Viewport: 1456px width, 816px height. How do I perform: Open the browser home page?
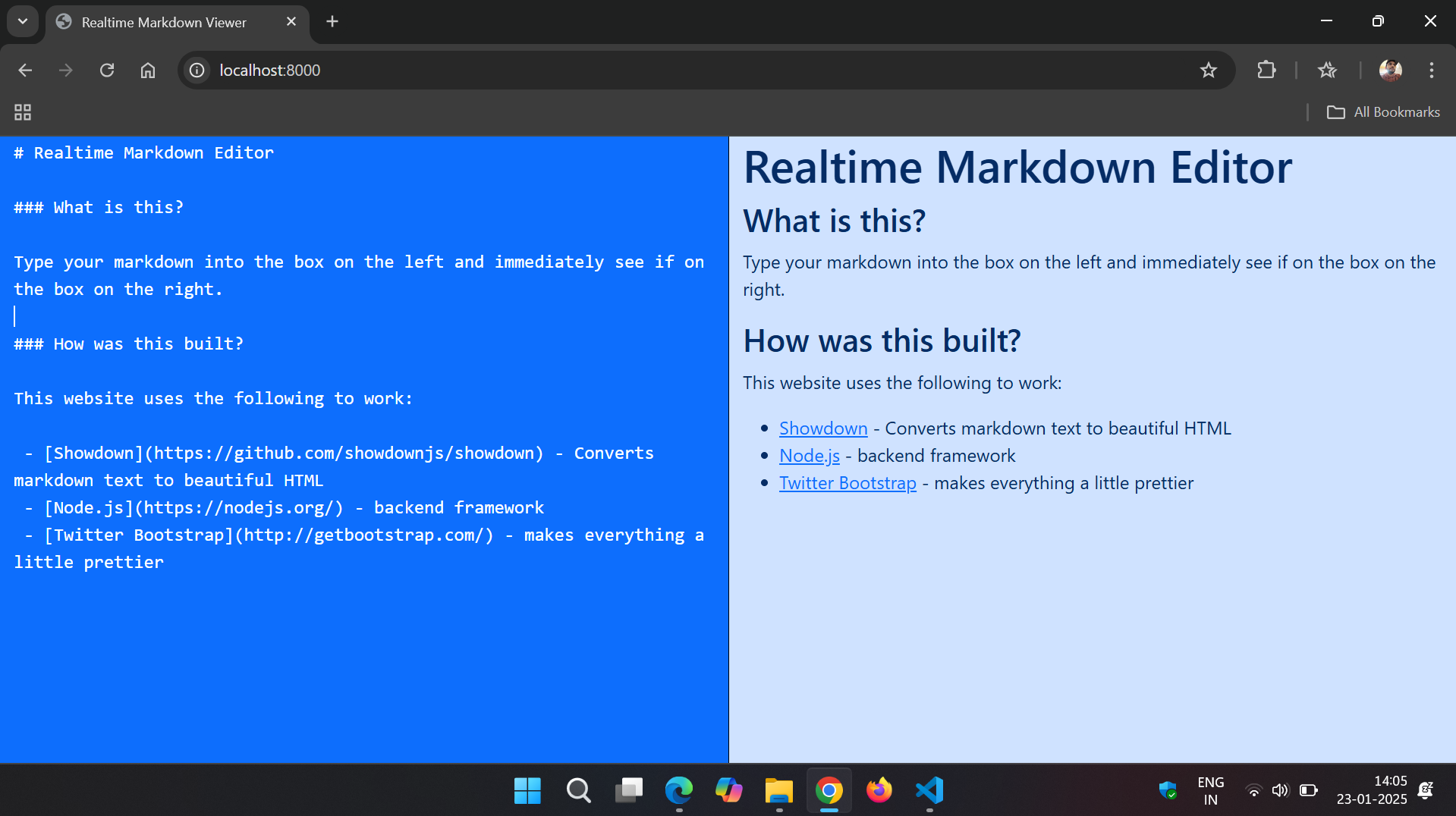tap(148, 71)
